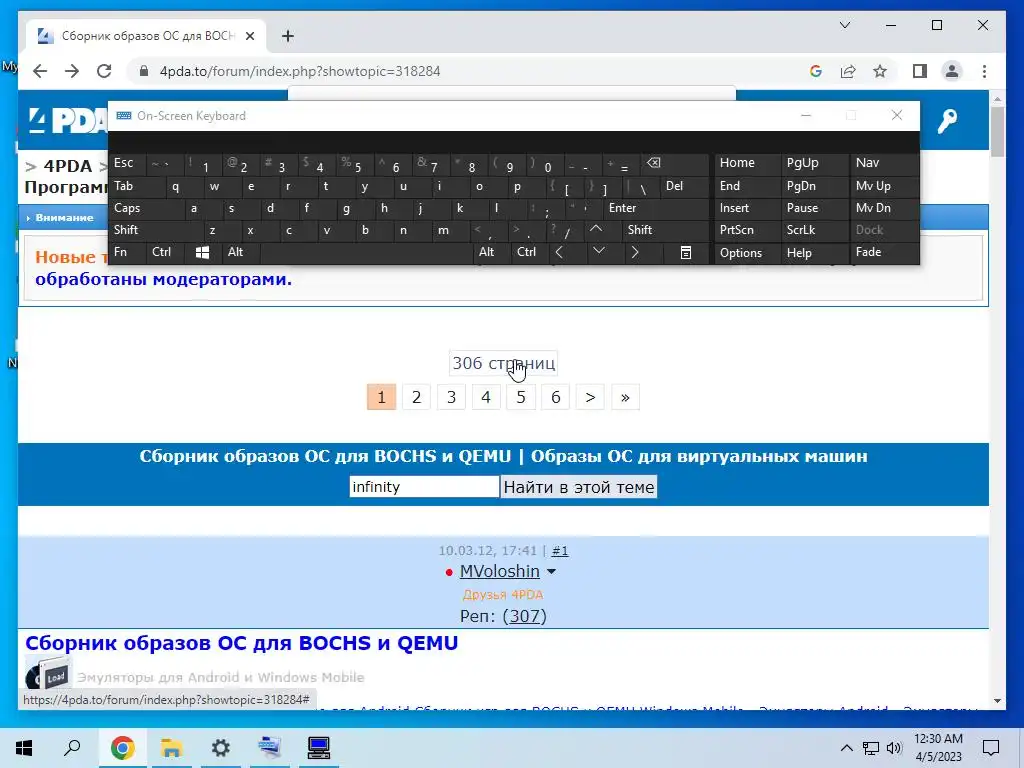Click the share page icon
This screenshot has height=768, width=1024.
(x=848, y=71)
